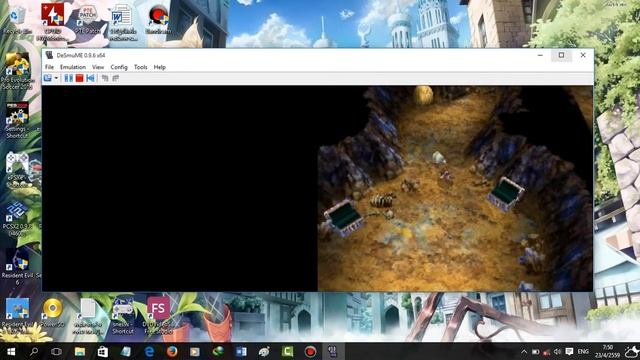Click the DeSmuME title bar app icon
Screen dimensions: 640x360
(x=49, y=55)
